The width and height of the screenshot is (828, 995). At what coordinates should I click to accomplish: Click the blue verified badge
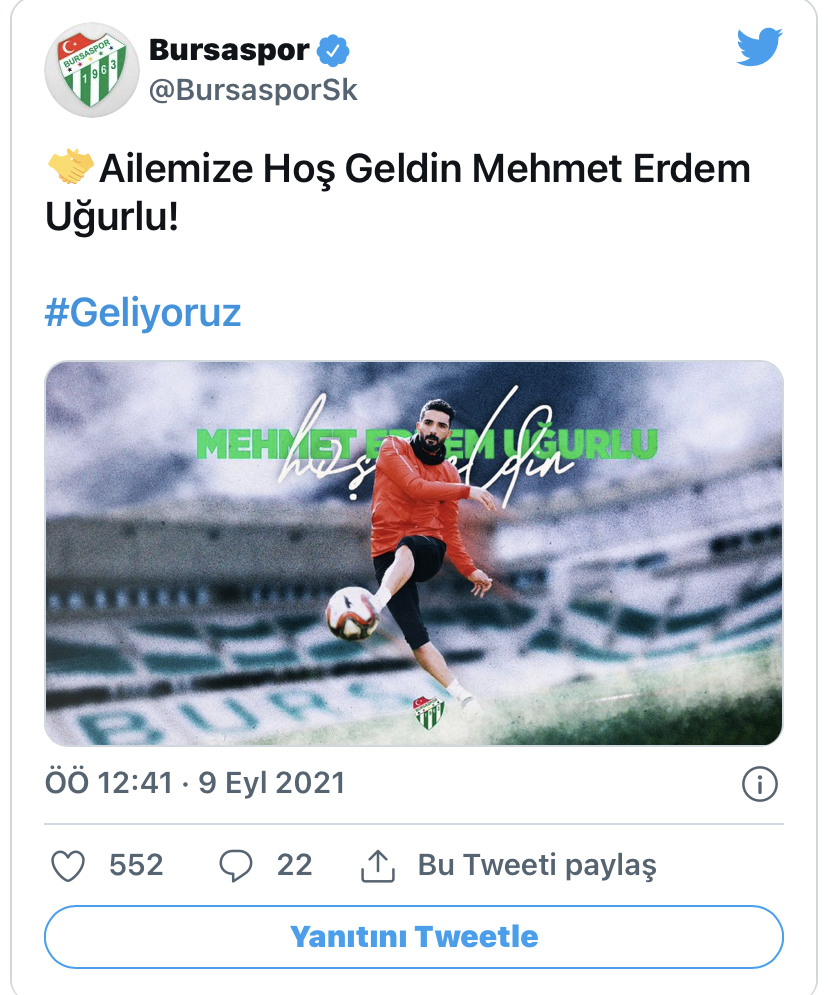coord(333,51)
